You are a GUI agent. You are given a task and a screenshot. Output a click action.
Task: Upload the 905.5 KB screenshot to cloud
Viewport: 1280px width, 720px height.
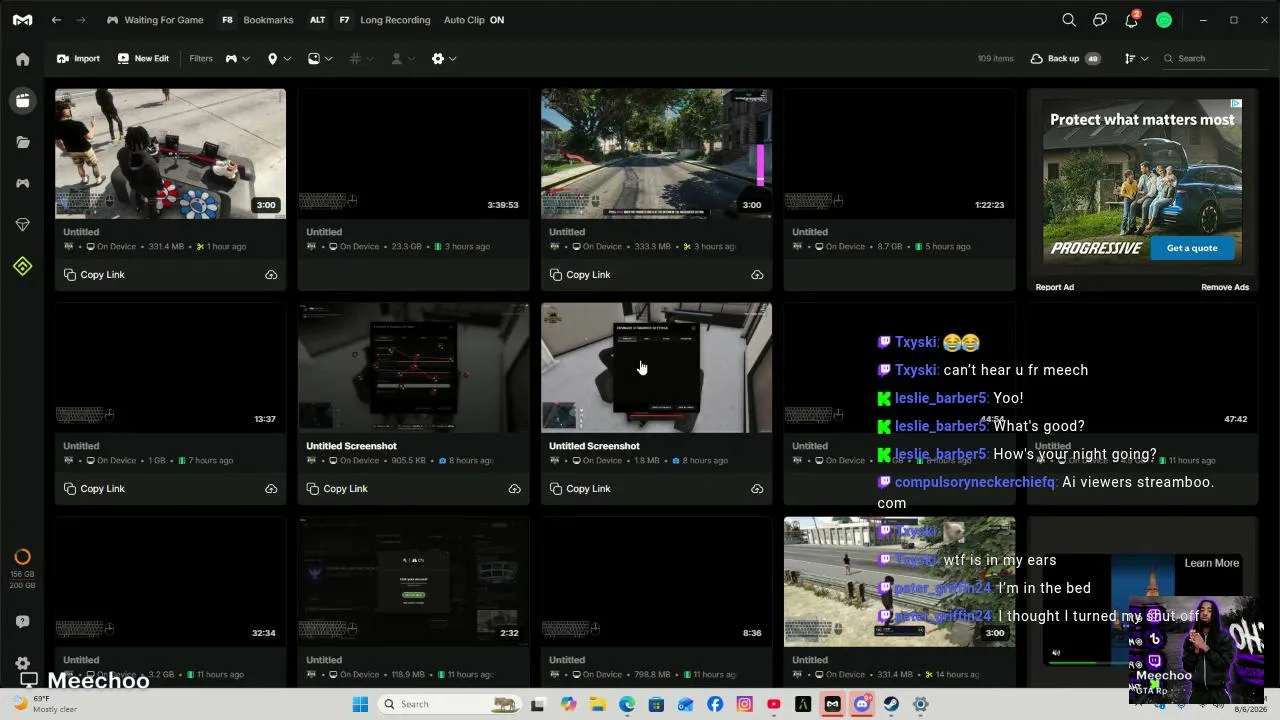coord(514,489)
